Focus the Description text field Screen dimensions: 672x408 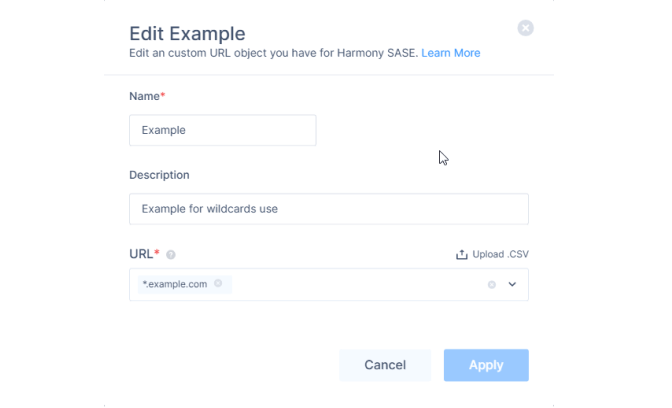(329, 209)
